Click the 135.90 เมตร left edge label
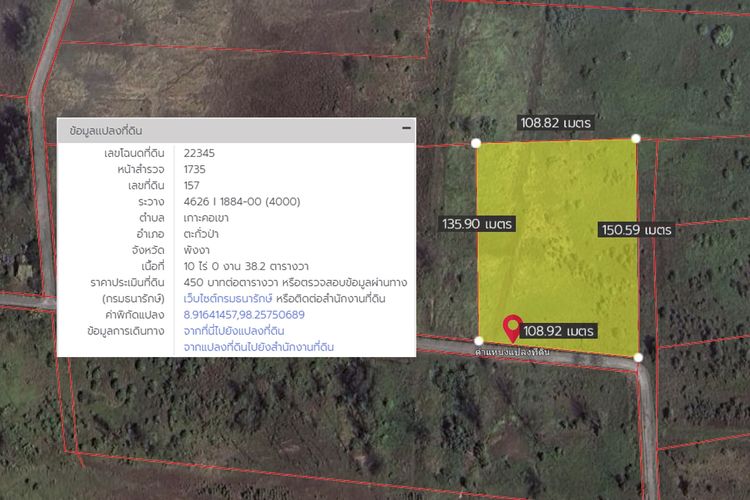750x500 pixels. click(477, 224)
